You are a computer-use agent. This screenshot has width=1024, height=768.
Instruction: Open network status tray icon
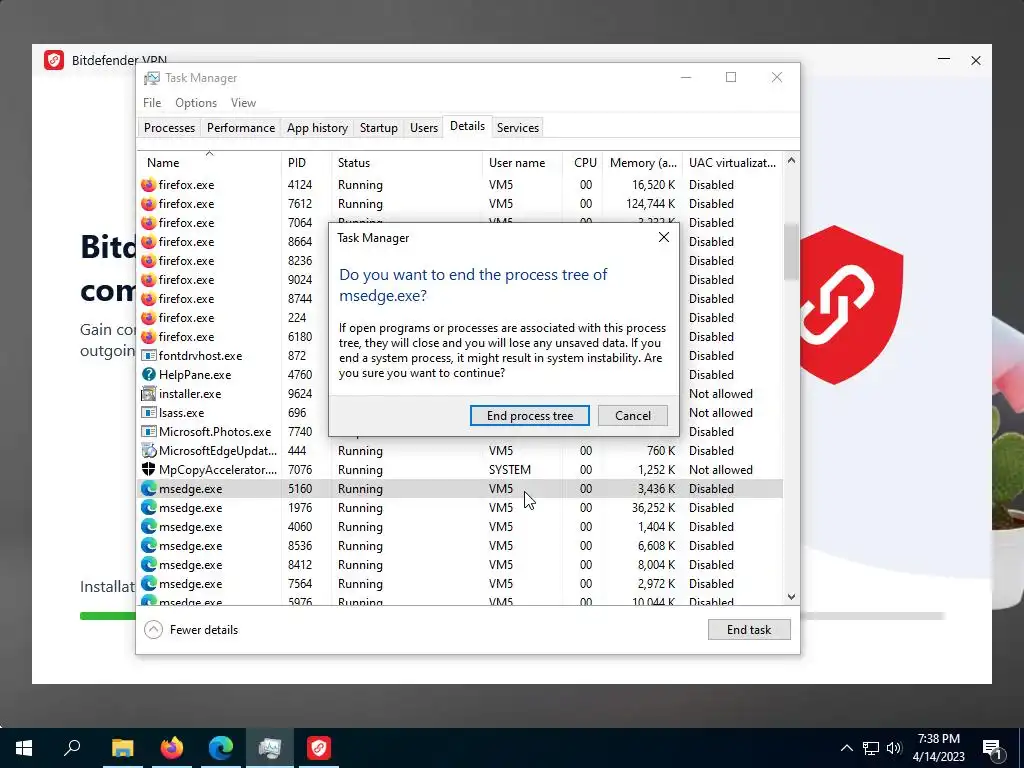point(871,748)
